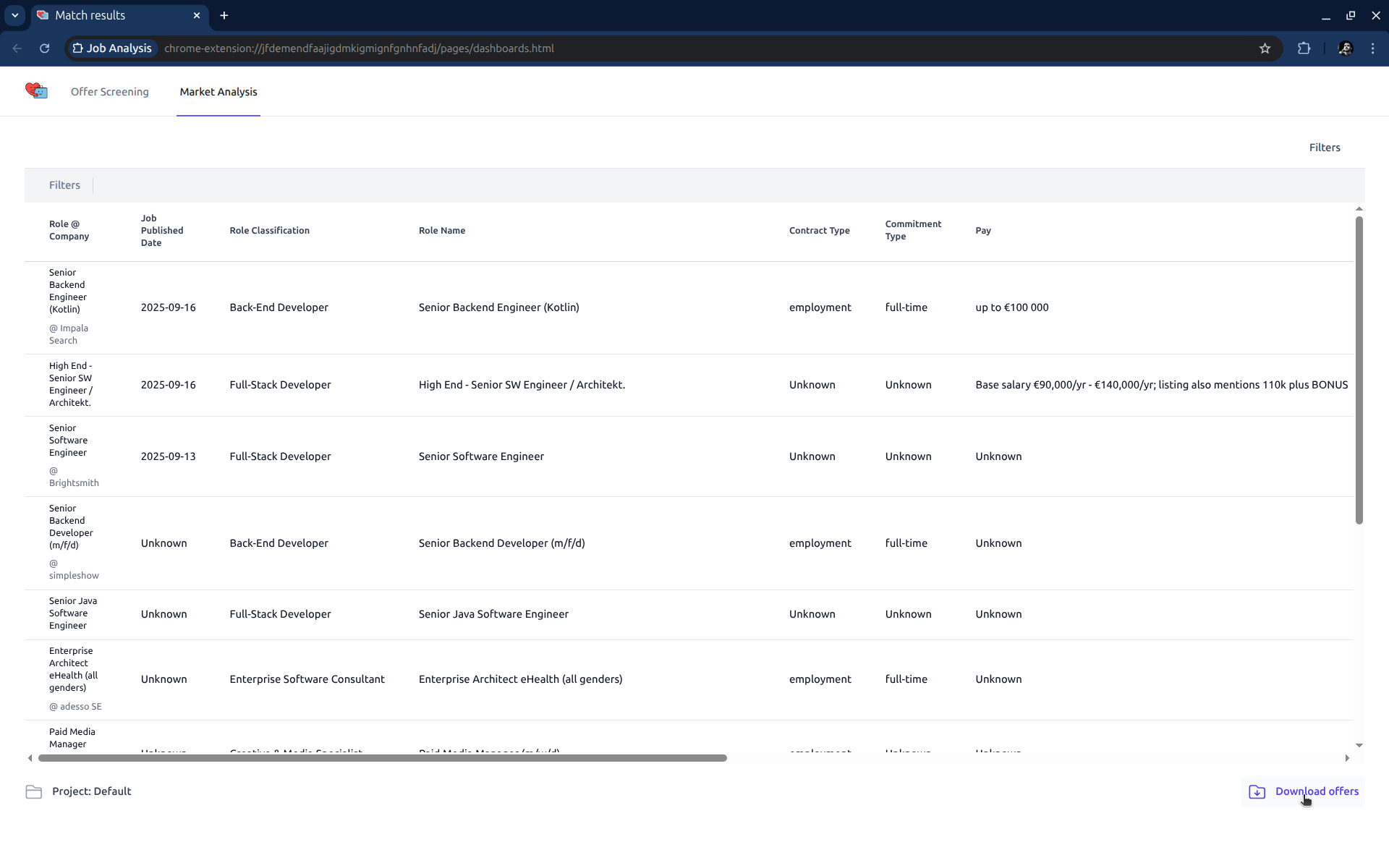Screen dimensions: 1389x868
Task: Click the Pay column header
Action: click(982, 231)
